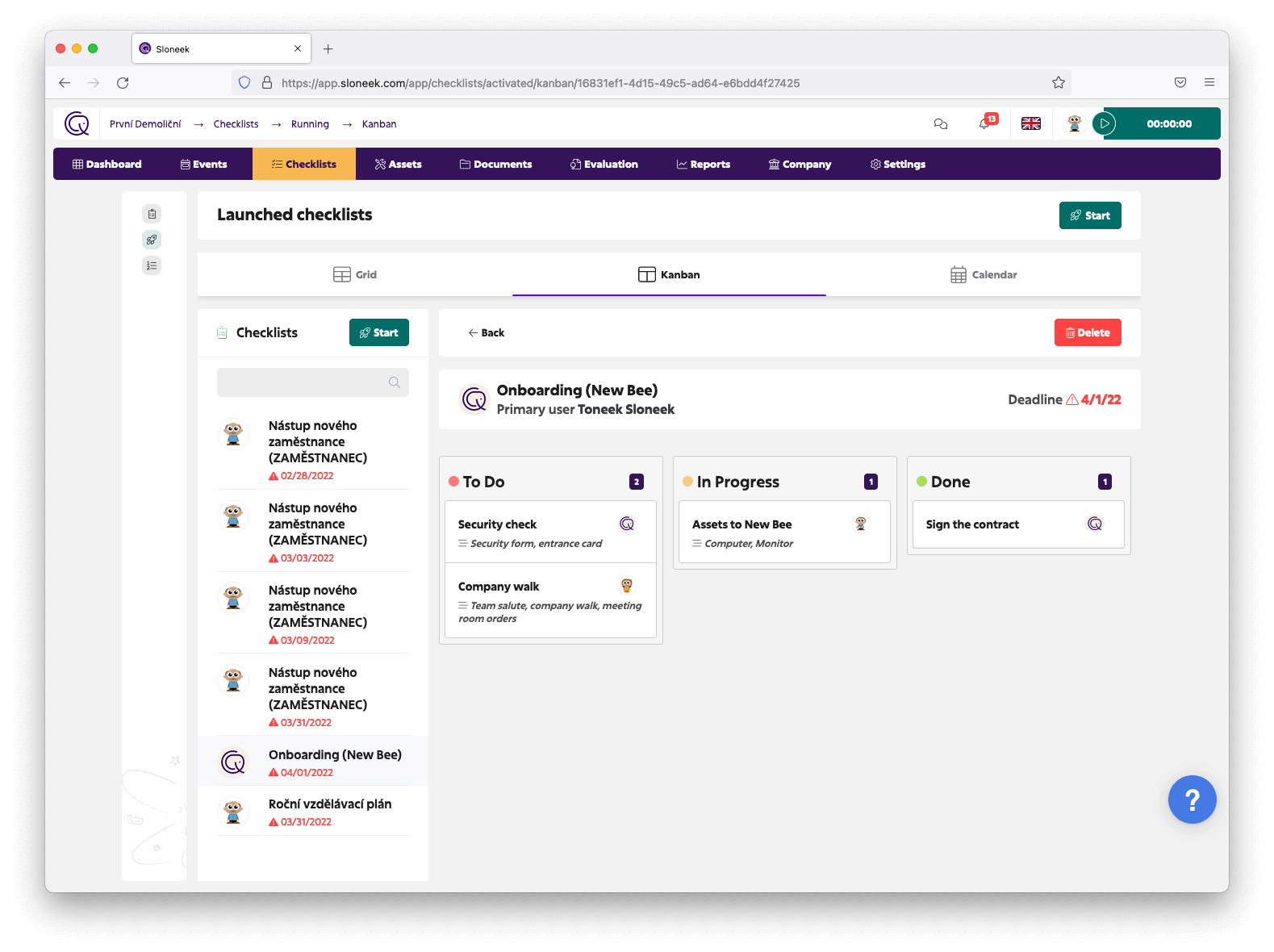Open the Dashboard menu
Image resolution: width=1274 pixels, height=952 pixels.
pyautogui.click(x=107, y=164)
